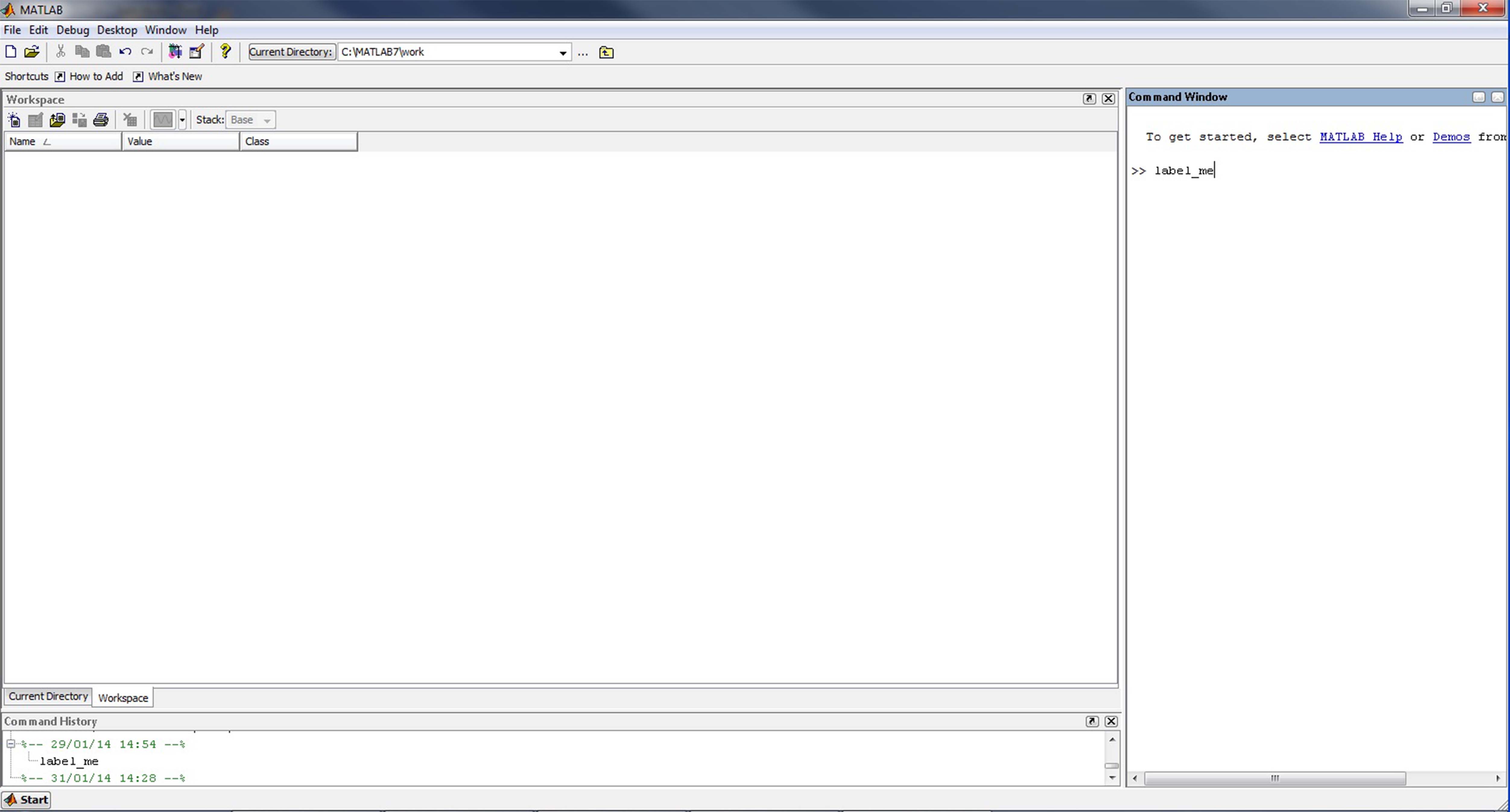
Task: Open the plot type dropdown arrow
Action: (x=182, y=120)
